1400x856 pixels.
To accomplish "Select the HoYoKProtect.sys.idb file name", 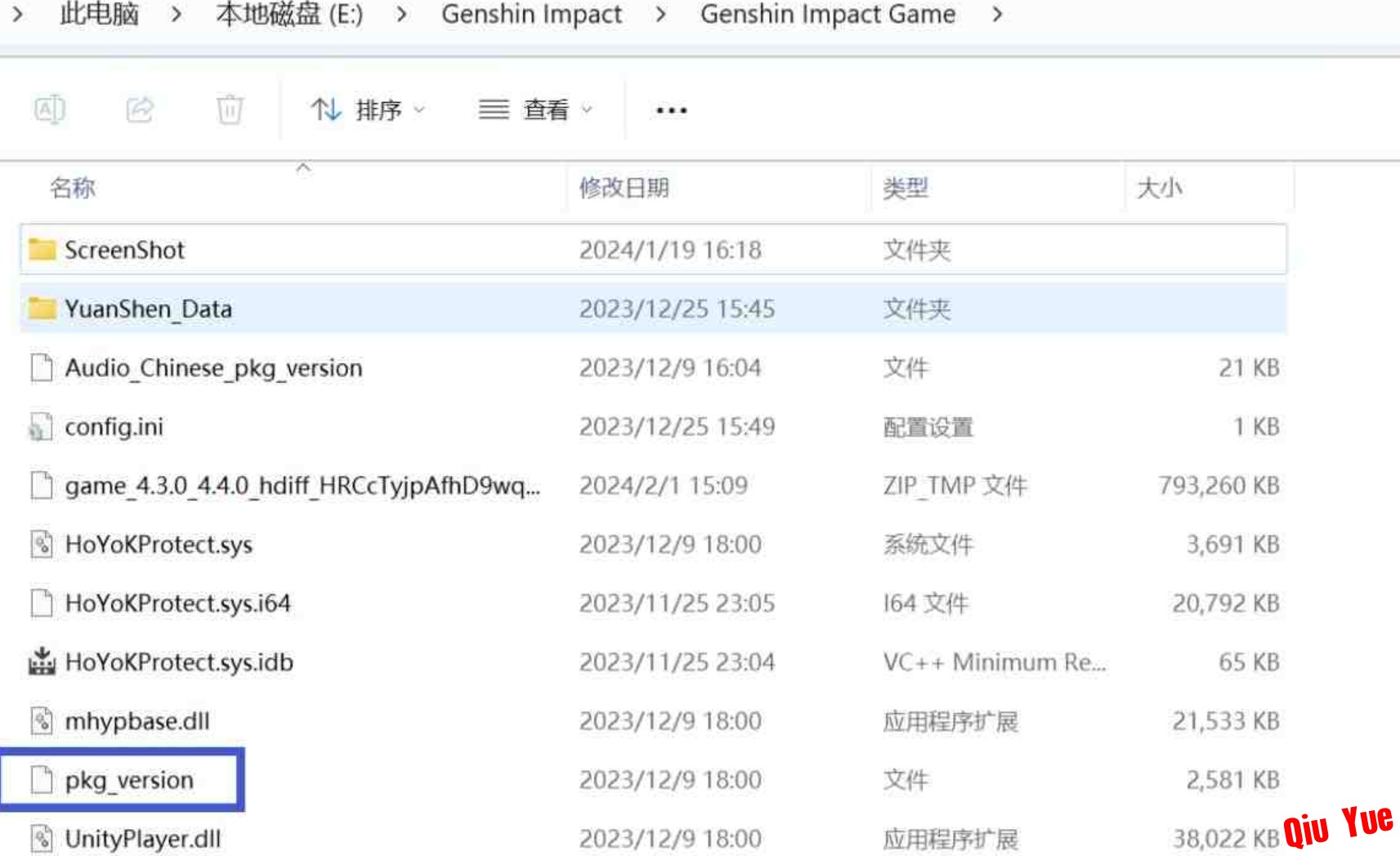I will click(179, 661).
